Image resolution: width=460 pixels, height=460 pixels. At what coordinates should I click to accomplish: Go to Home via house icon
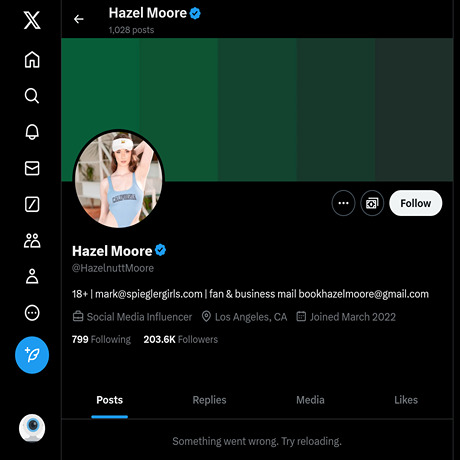tap(32, 60)
